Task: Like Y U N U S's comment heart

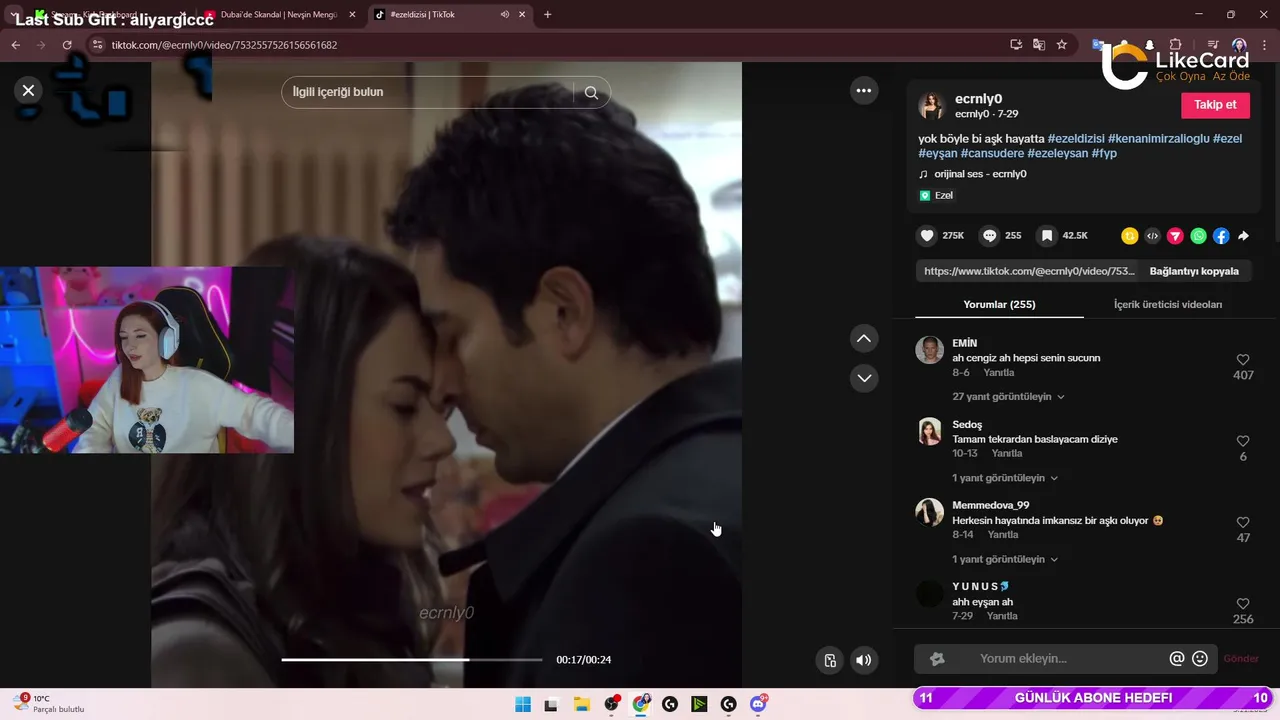Action: click(x=1243, y=604)
